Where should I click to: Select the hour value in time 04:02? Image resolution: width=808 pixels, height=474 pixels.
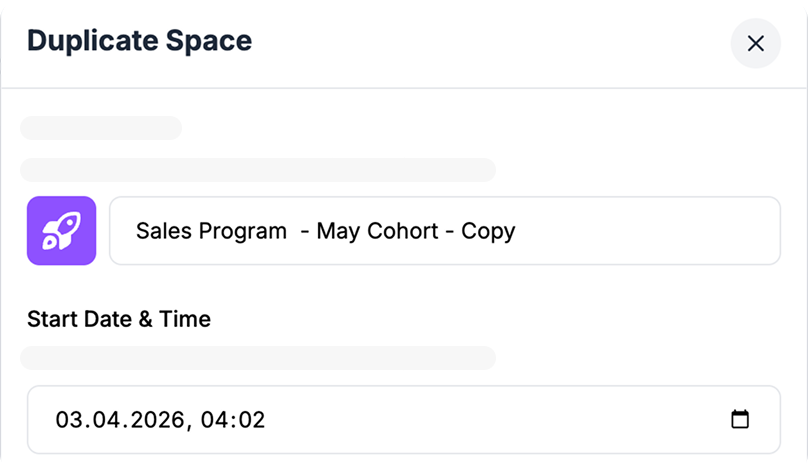coord(215,419)
